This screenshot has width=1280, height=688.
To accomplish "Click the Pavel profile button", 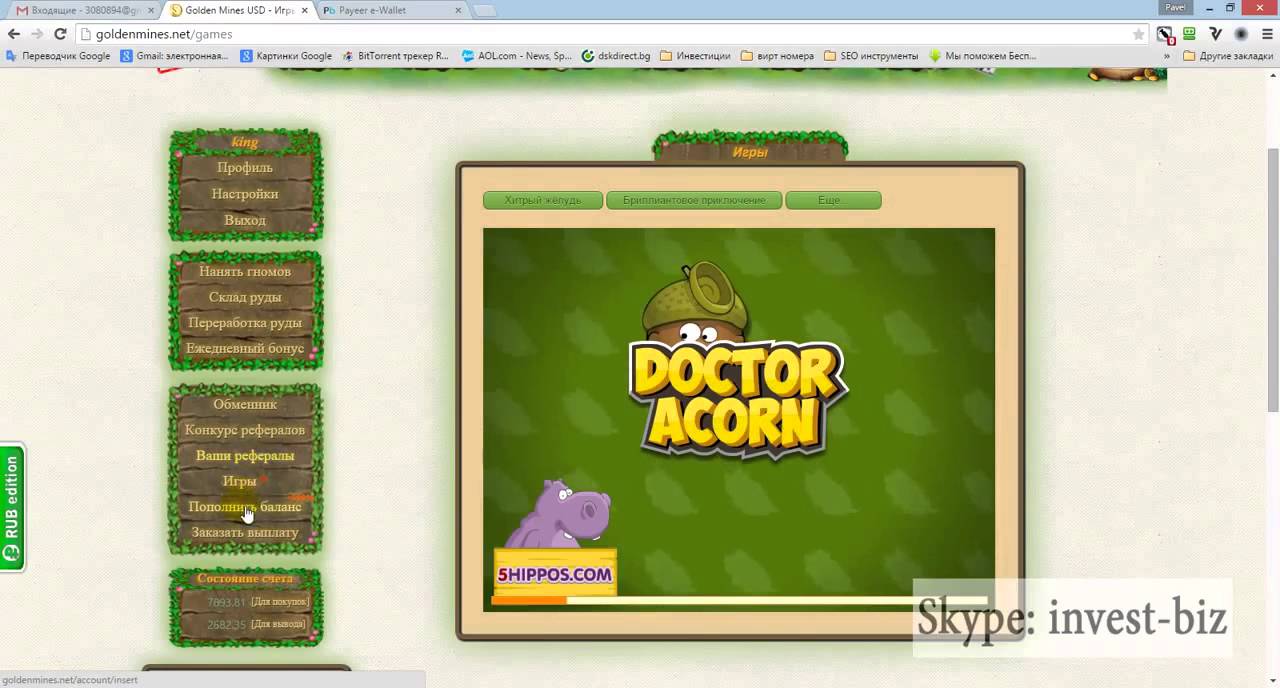I will (1175, 7).
